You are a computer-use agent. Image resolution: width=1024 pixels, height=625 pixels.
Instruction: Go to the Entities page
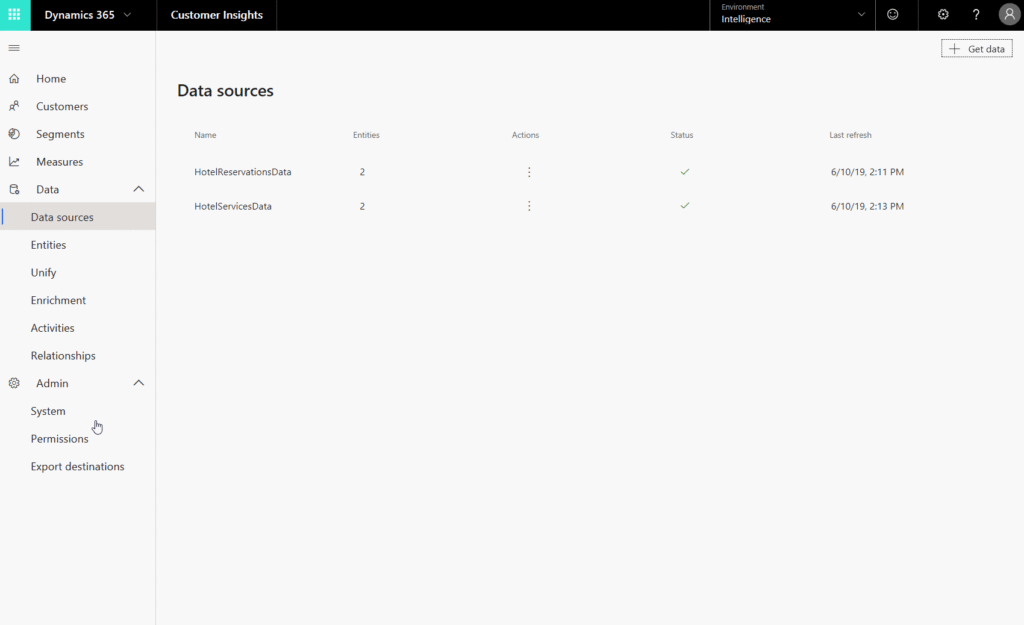48,244
